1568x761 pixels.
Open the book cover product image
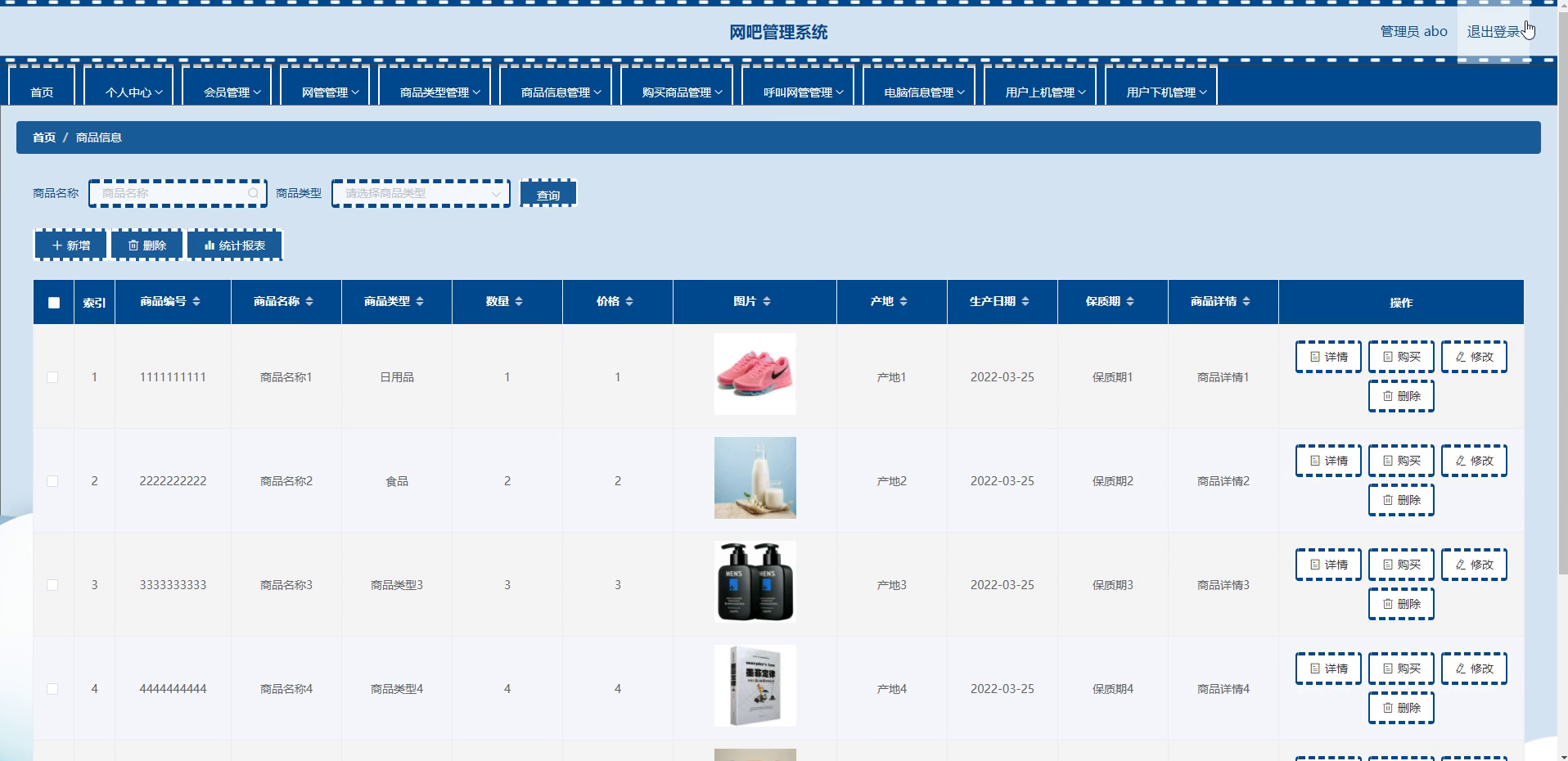point(755,686)
